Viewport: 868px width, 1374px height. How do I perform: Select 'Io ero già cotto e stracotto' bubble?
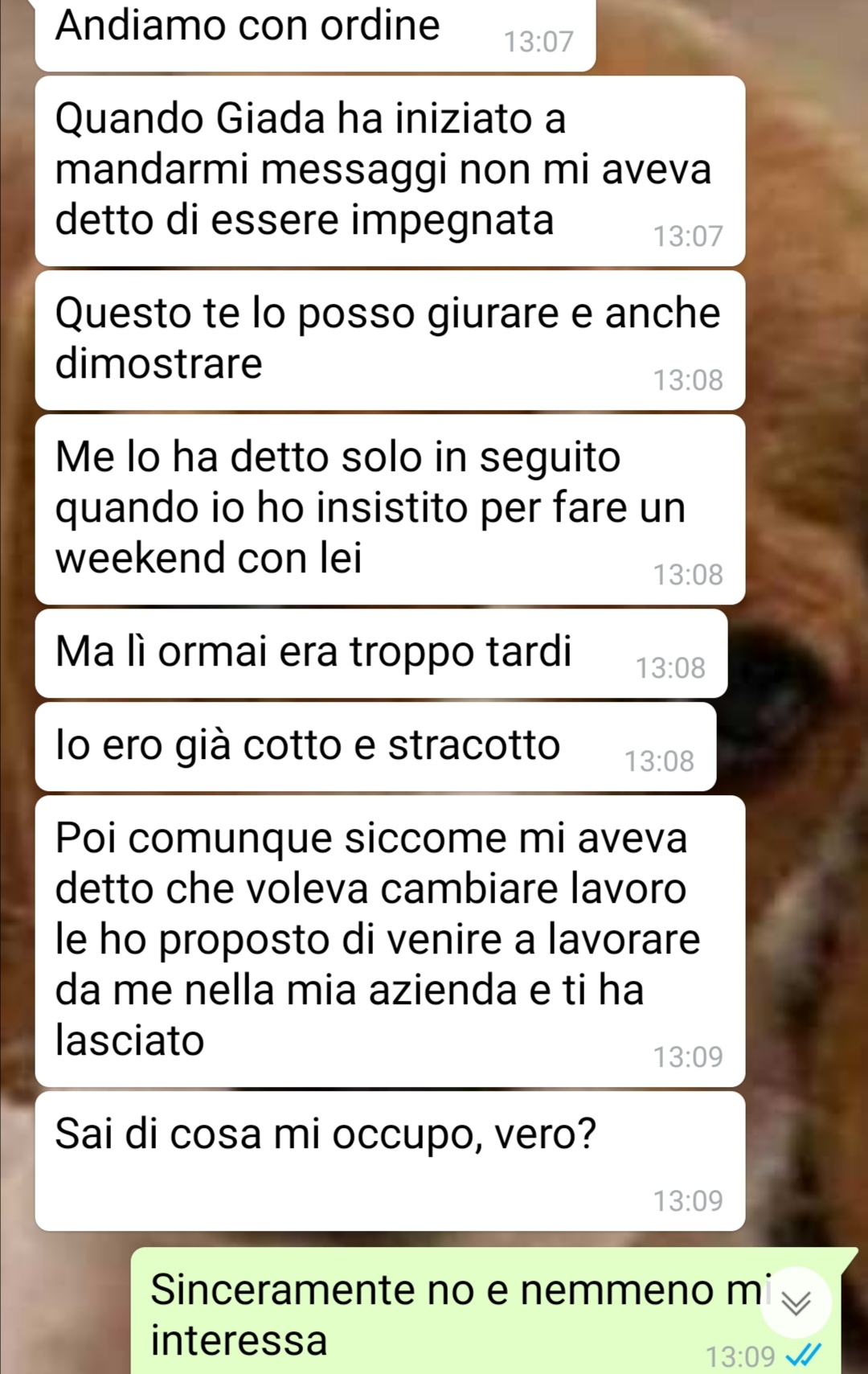[x=375, y=747]
